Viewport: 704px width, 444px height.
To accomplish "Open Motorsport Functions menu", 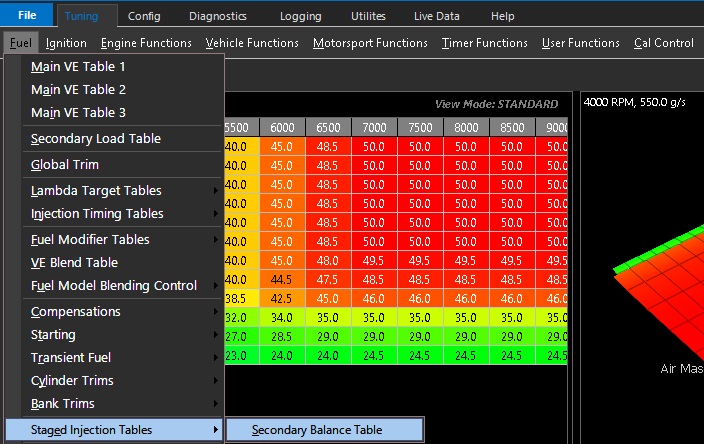I will pos(370,43).
